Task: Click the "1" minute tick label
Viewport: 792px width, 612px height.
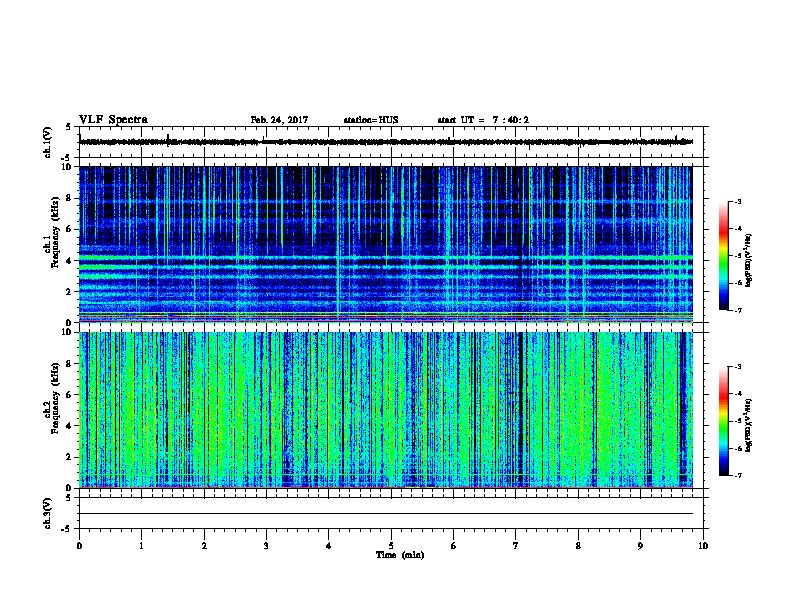Action: click(x=141, y=546)
